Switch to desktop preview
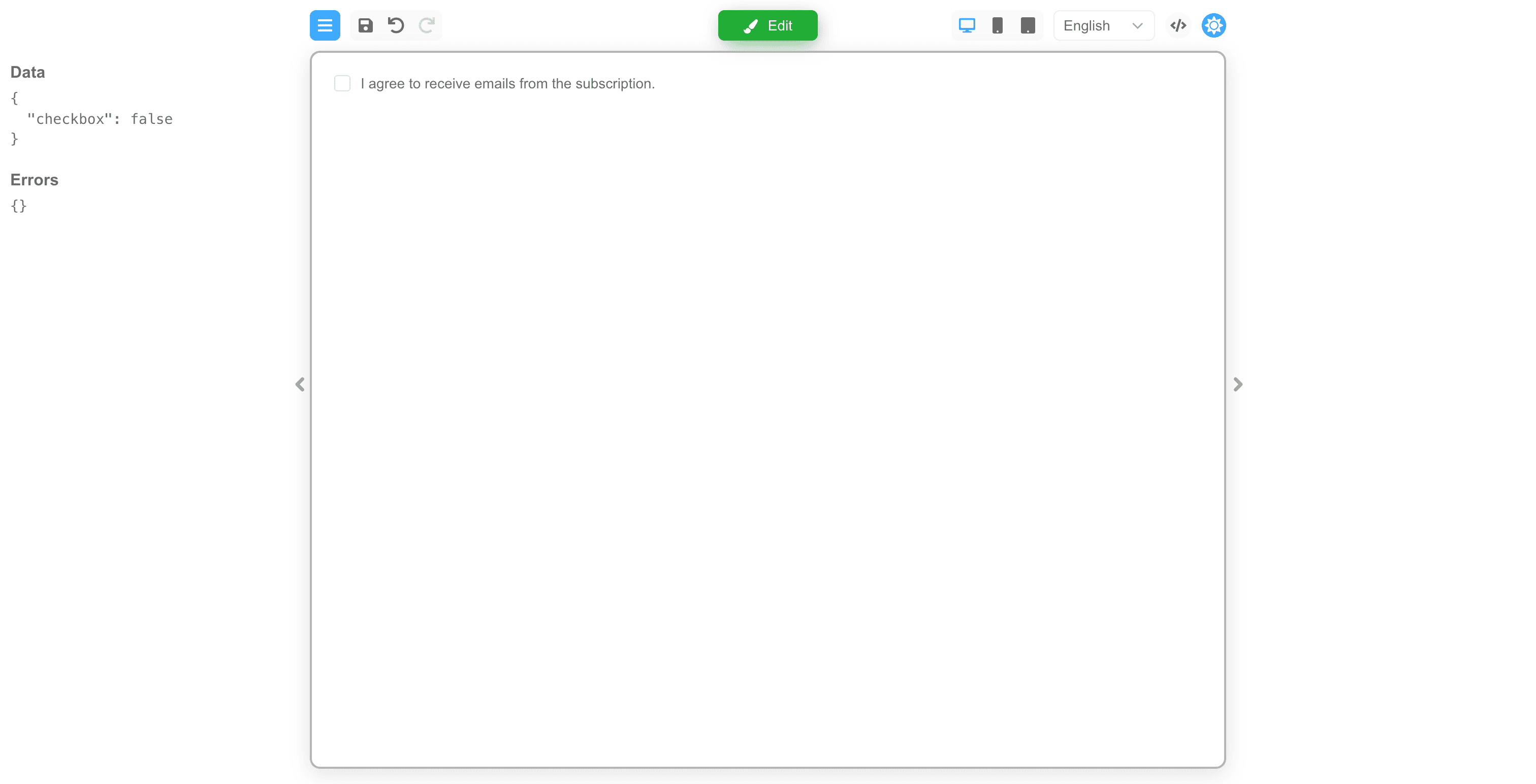1536x784 pixels. [x=967, y=25]
